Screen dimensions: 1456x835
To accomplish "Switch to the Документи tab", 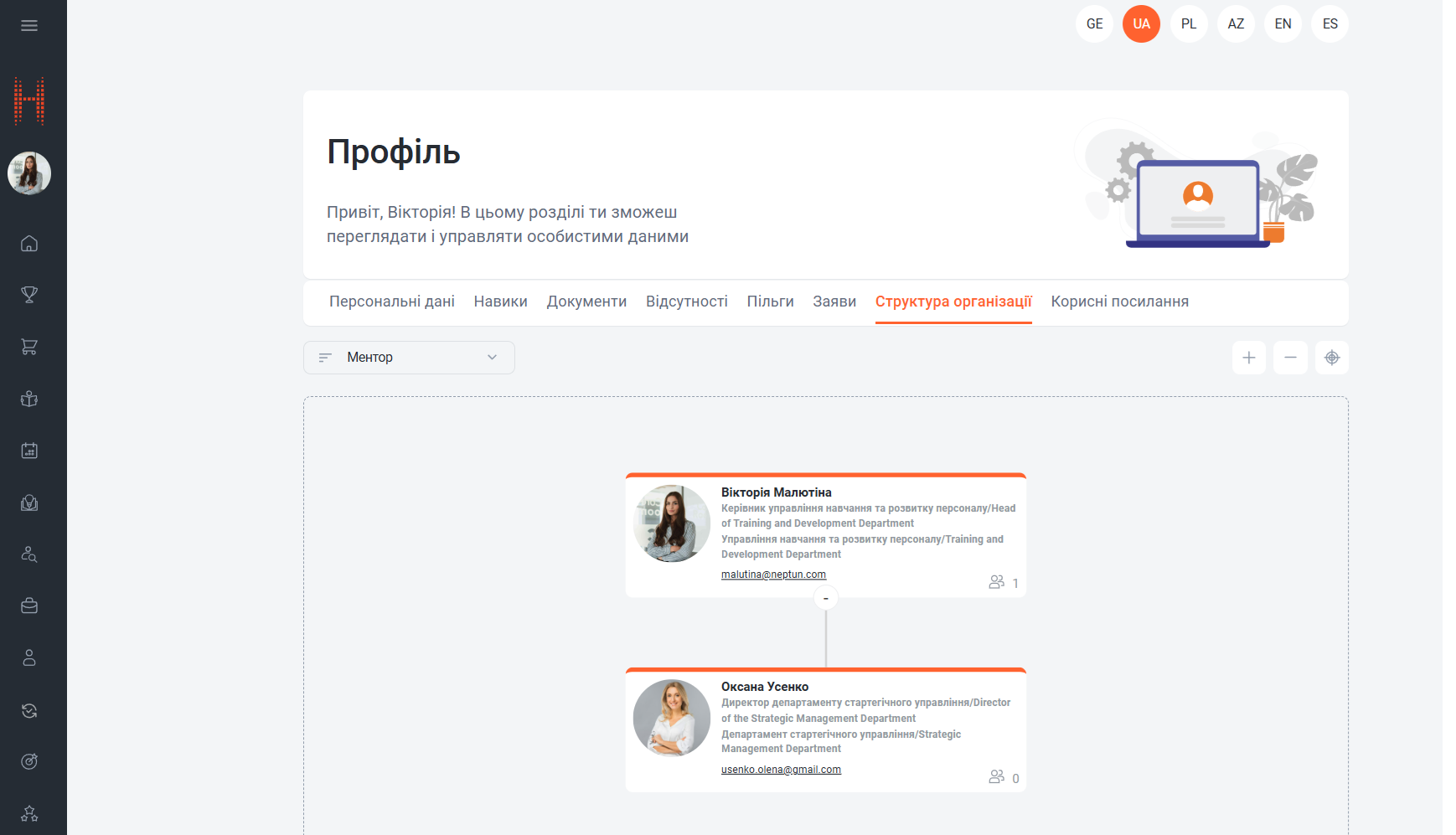I will tap(586, 302).
